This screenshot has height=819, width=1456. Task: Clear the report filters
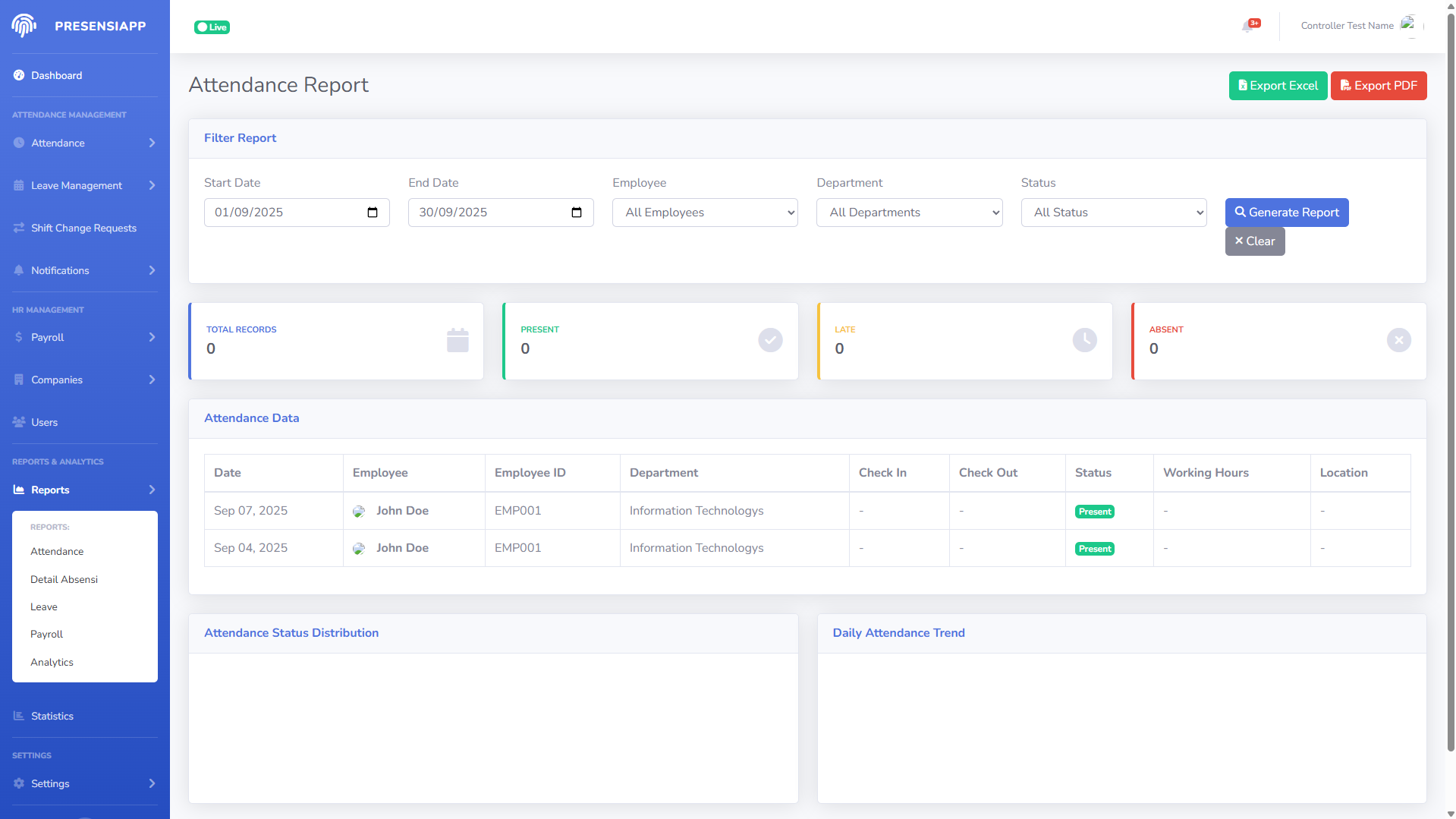pyautogui.click(x=1255, y=241)
